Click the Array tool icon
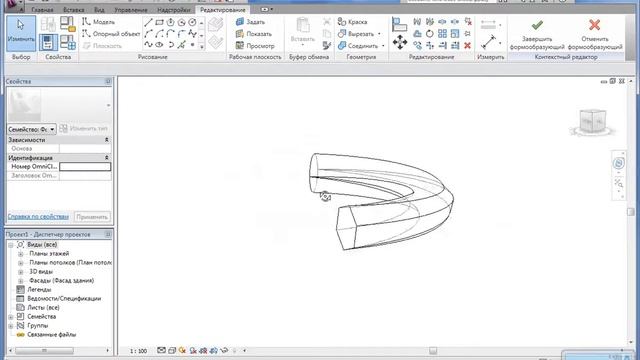This screenshot has height=360, width=640. pyautogui.click(x=442, y=34)
